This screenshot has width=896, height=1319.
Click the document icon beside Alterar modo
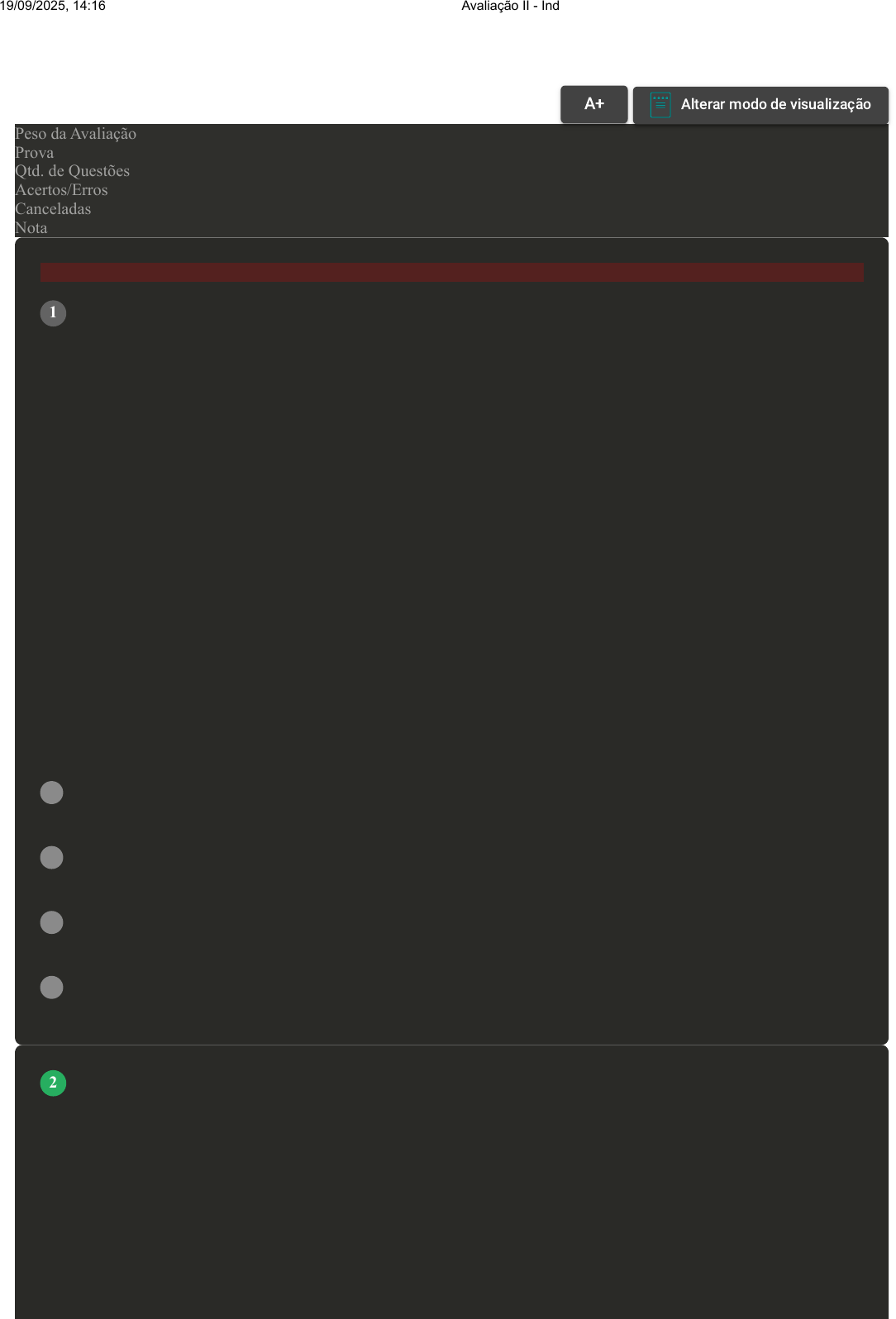[660, 105]
